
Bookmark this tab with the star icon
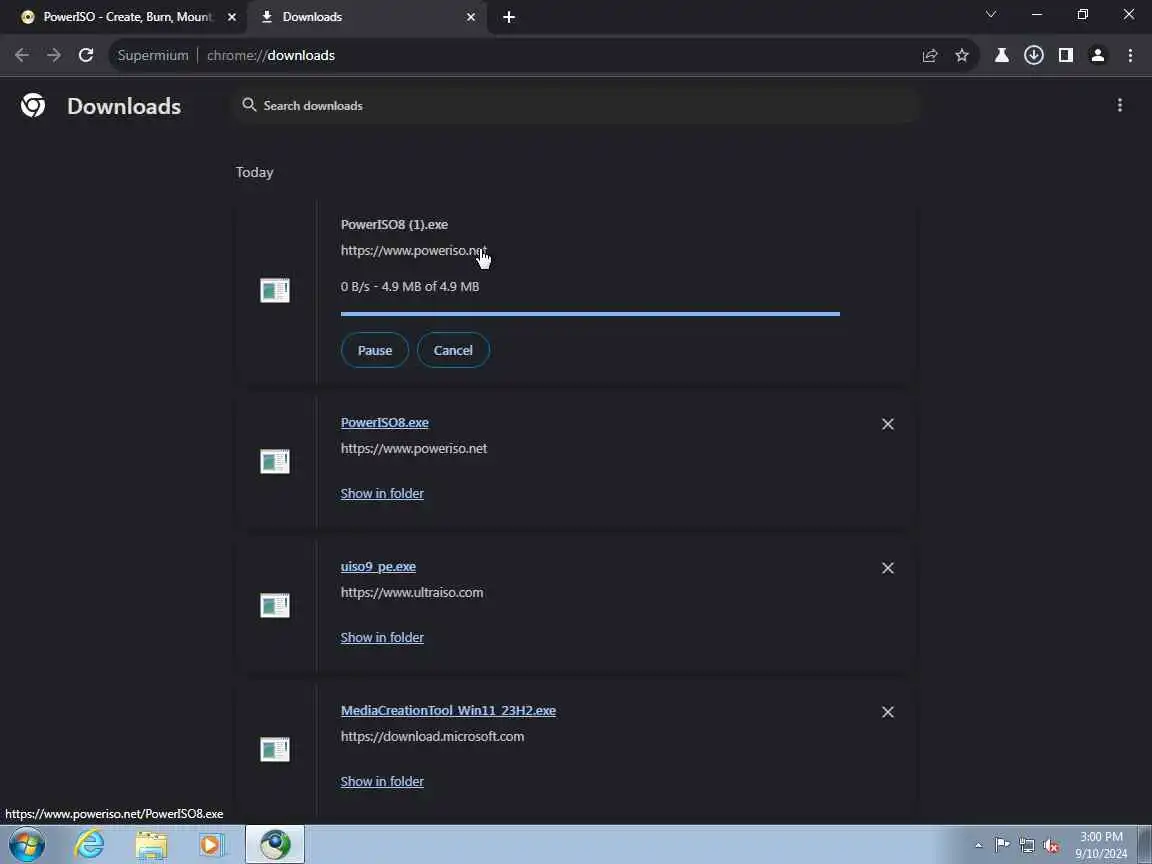962,55
